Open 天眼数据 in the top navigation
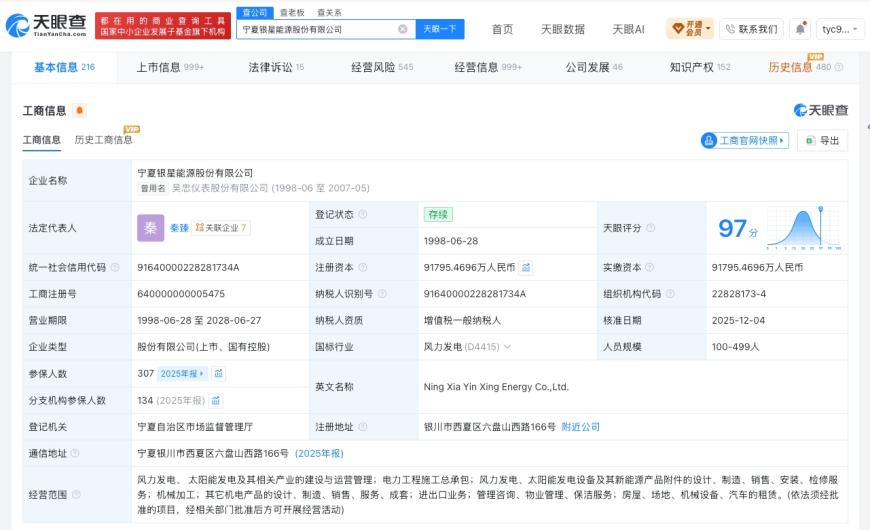 563,29
